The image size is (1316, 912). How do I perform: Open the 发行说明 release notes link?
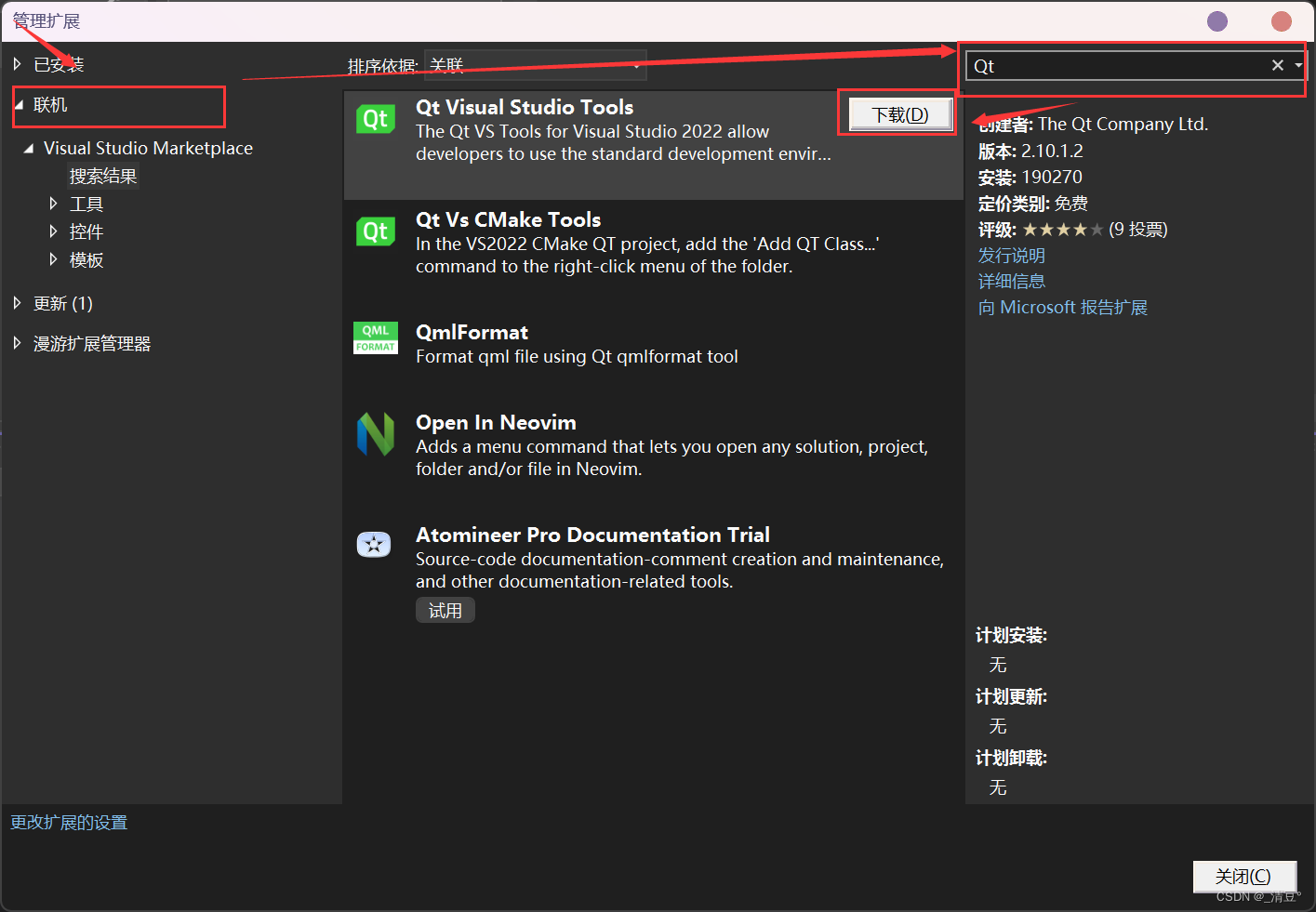[x=1012, y=255]
